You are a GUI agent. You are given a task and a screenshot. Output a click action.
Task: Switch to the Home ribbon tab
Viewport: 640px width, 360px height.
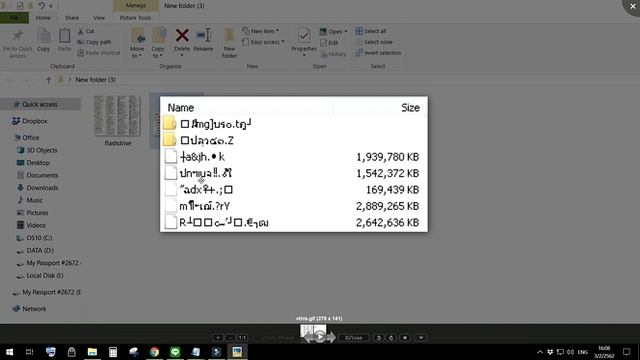coord(43,18)
